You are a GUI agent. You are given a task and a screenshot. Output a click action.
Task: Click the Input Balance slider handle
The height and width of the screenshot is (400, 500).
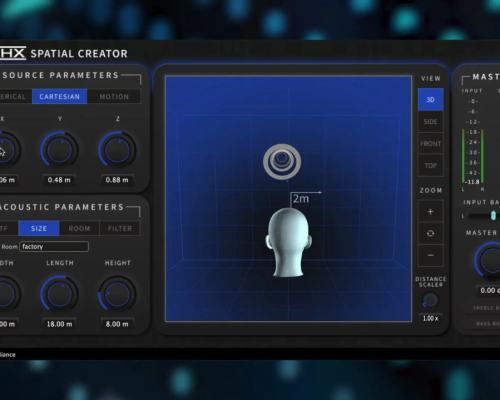click(493, 216)
